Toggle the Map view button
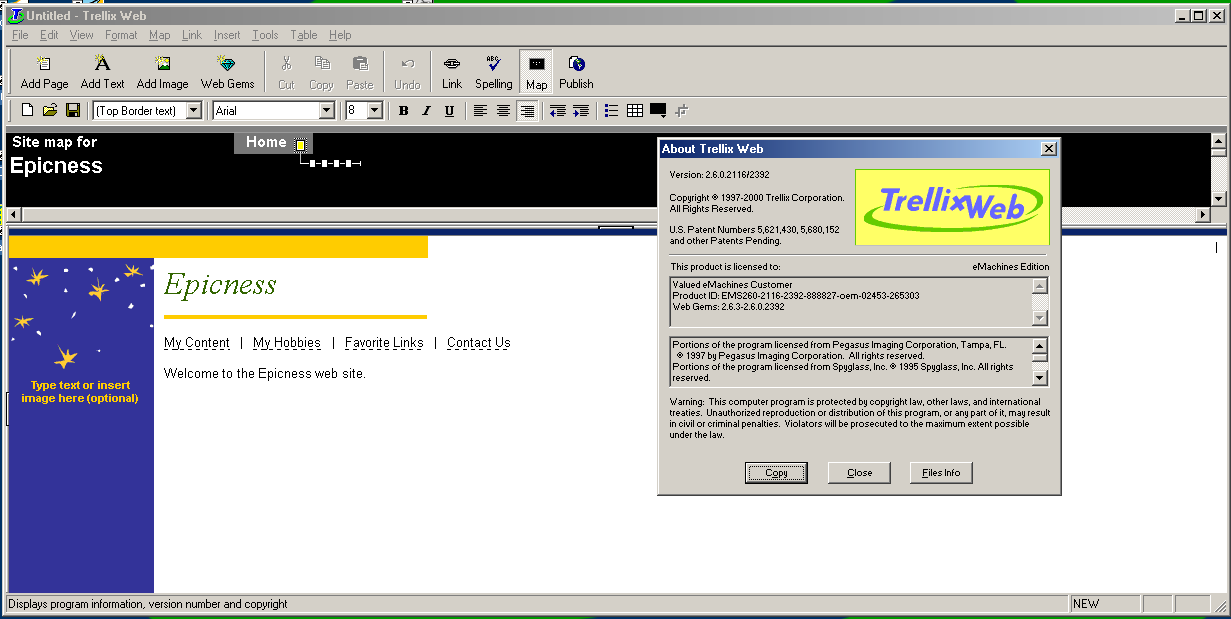 click(x=536, y=71)
